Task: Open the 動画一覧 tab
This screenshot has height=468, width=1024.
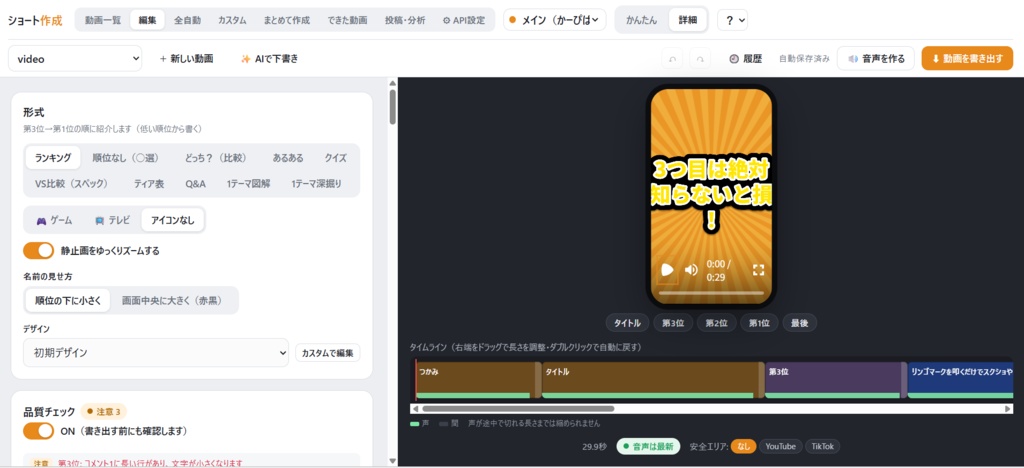Action: 103,20
